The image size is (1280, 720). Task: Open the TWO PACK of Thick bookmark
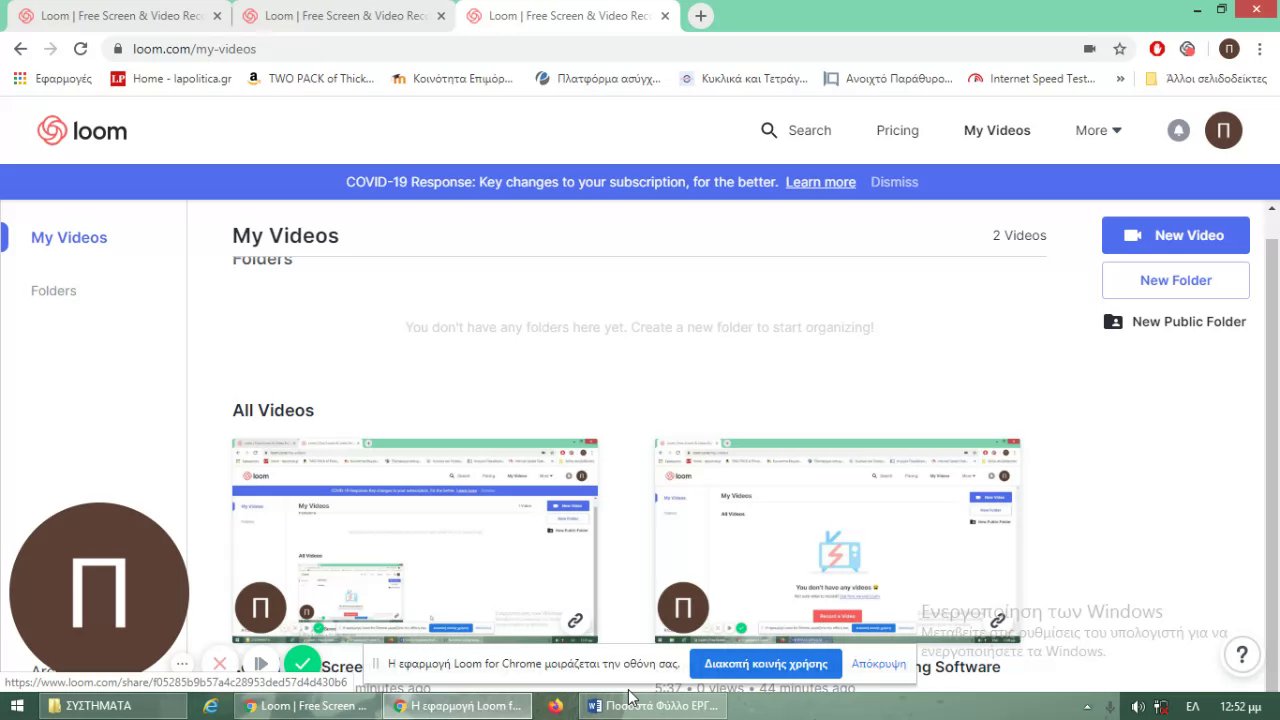click(x=309, y=78)
